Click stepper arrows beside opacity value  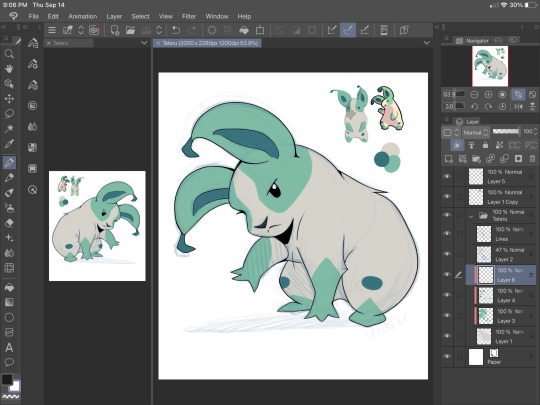point(536,132)
